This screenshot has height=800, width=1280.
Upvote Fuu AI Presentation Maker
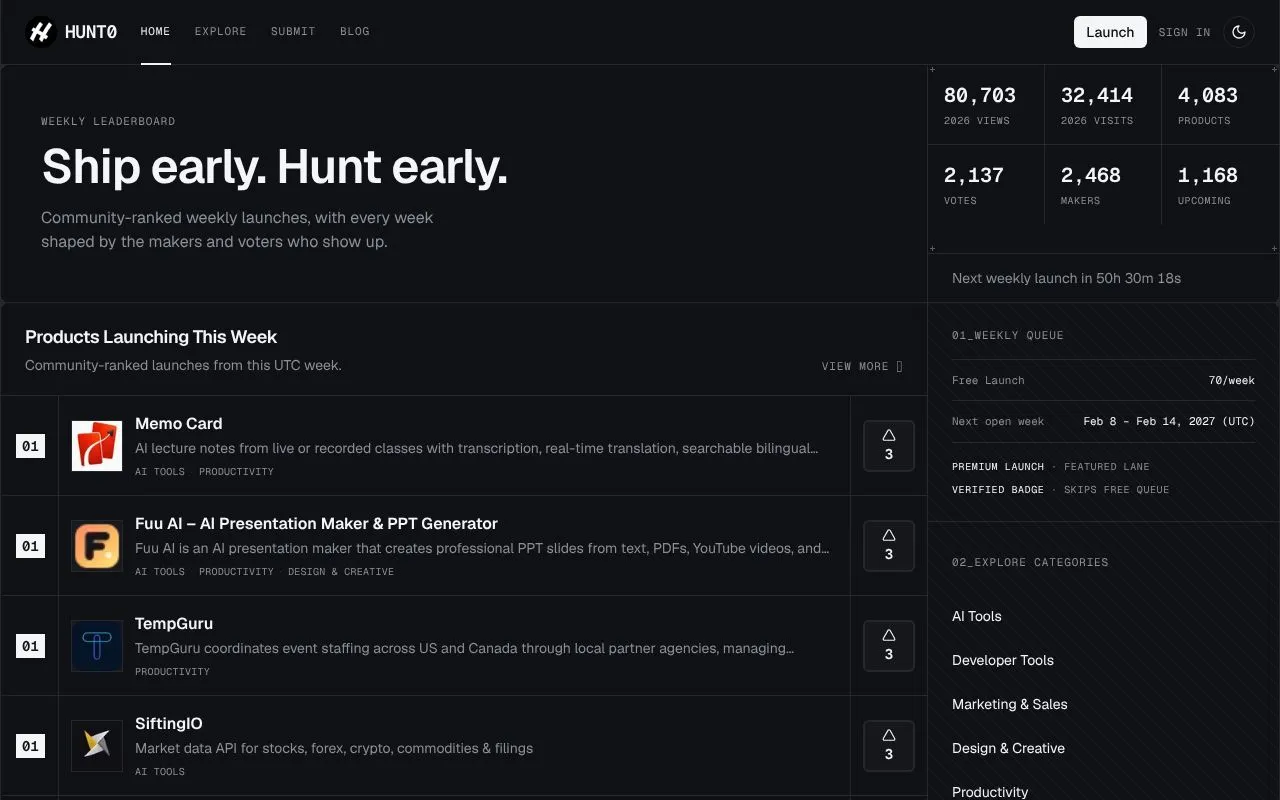[x=889, y=546]
